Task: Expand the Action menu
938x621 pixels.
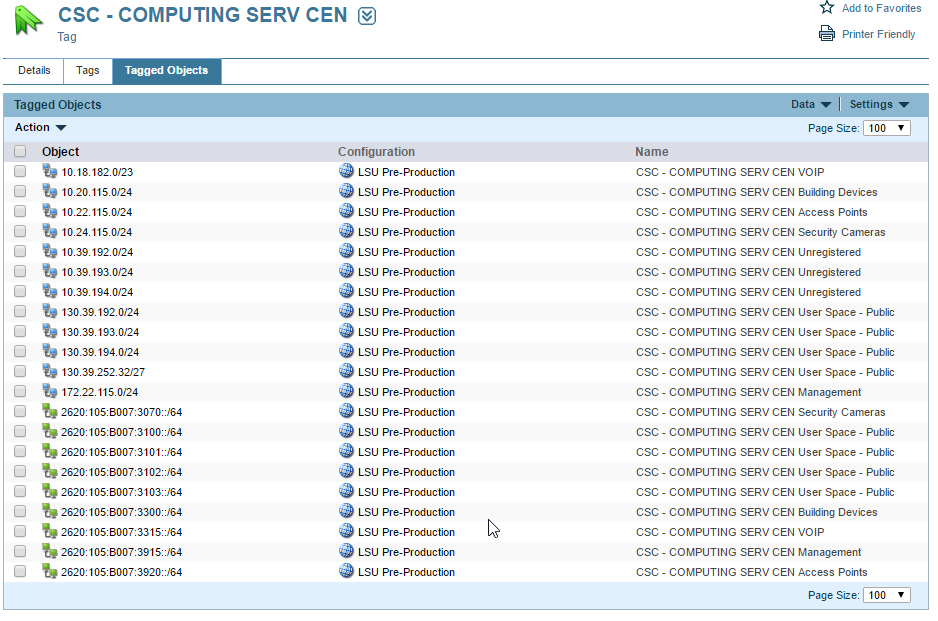Action: pos(40,127)
